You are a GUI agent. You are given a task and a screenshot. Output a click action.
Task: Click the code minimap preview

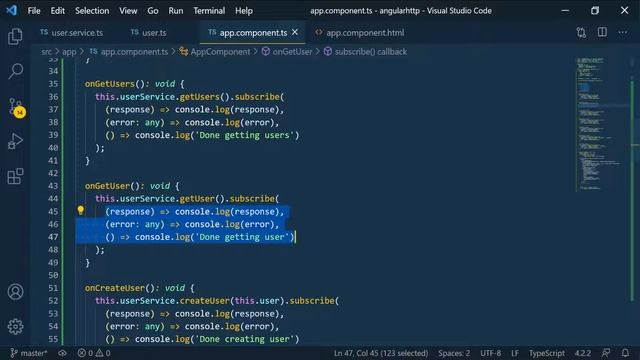pos(598,124)
